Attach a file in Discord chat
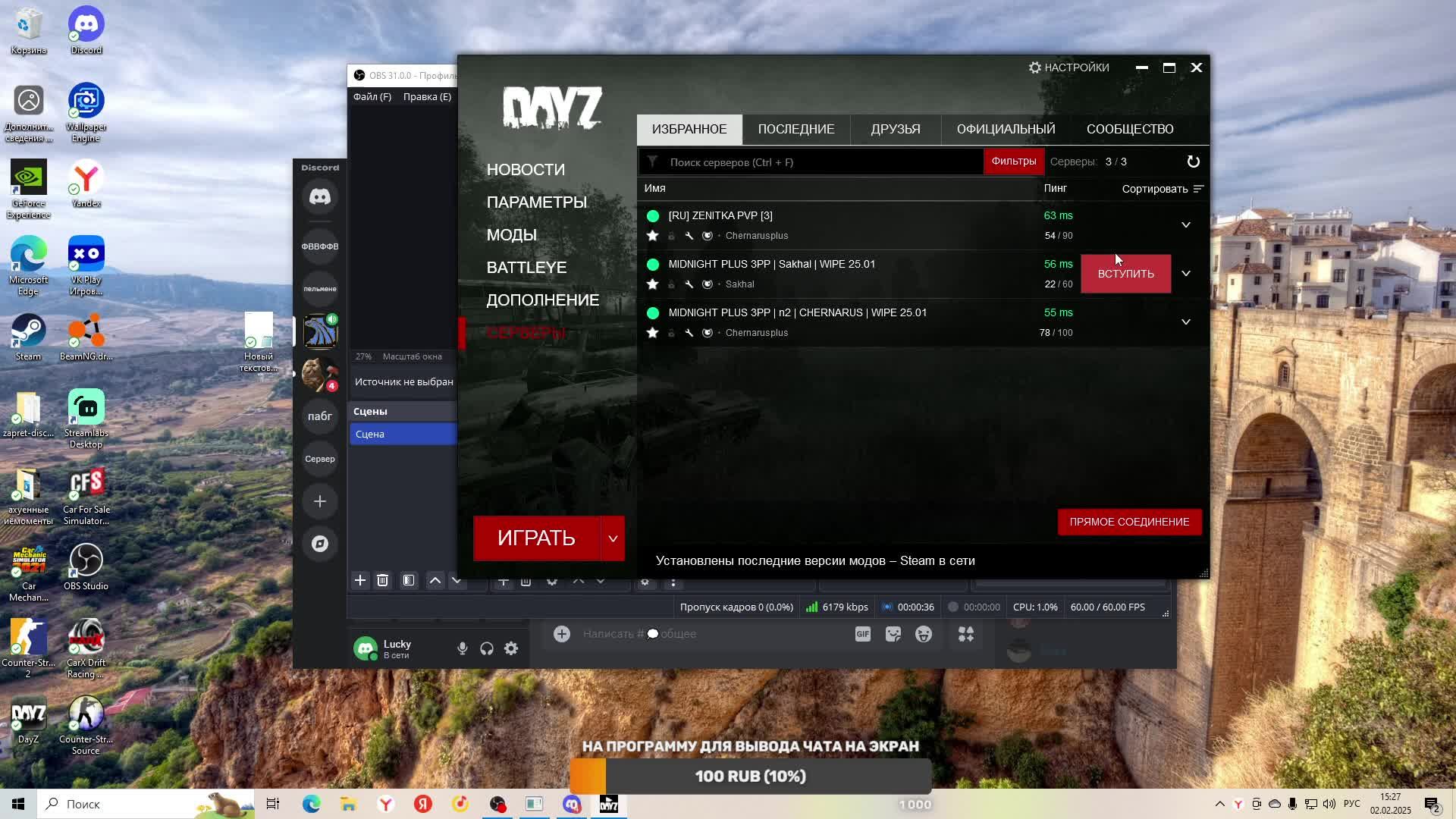This screenshot has height=819, width=1456. click(562, 634)
